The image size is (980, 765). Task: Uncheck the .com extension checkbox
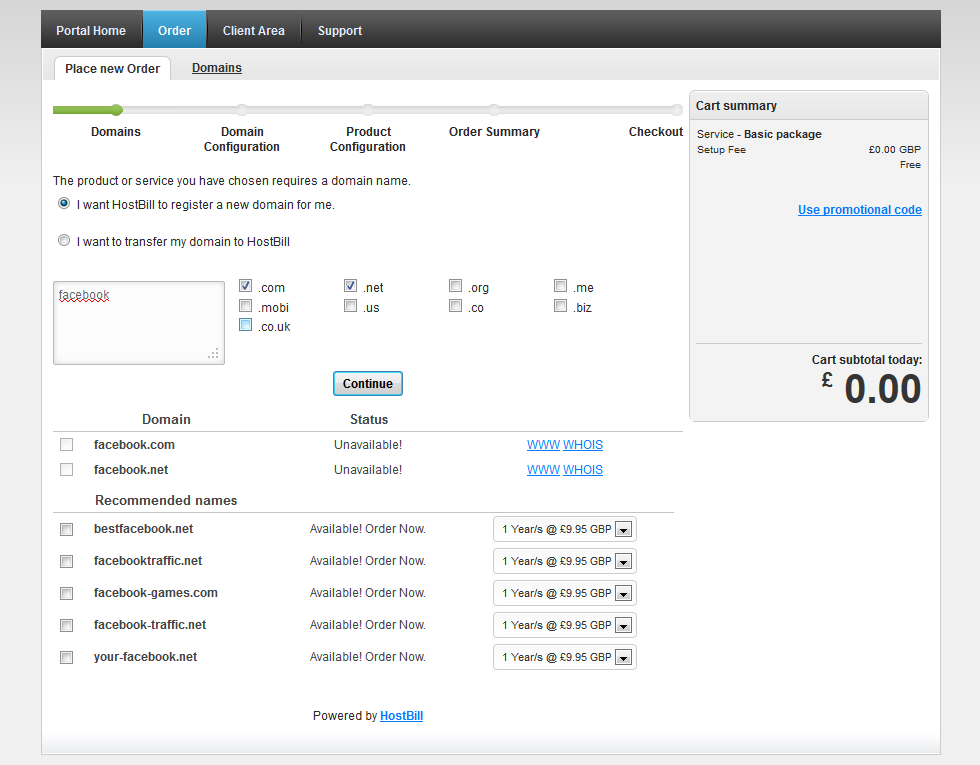tap(246, 286)
